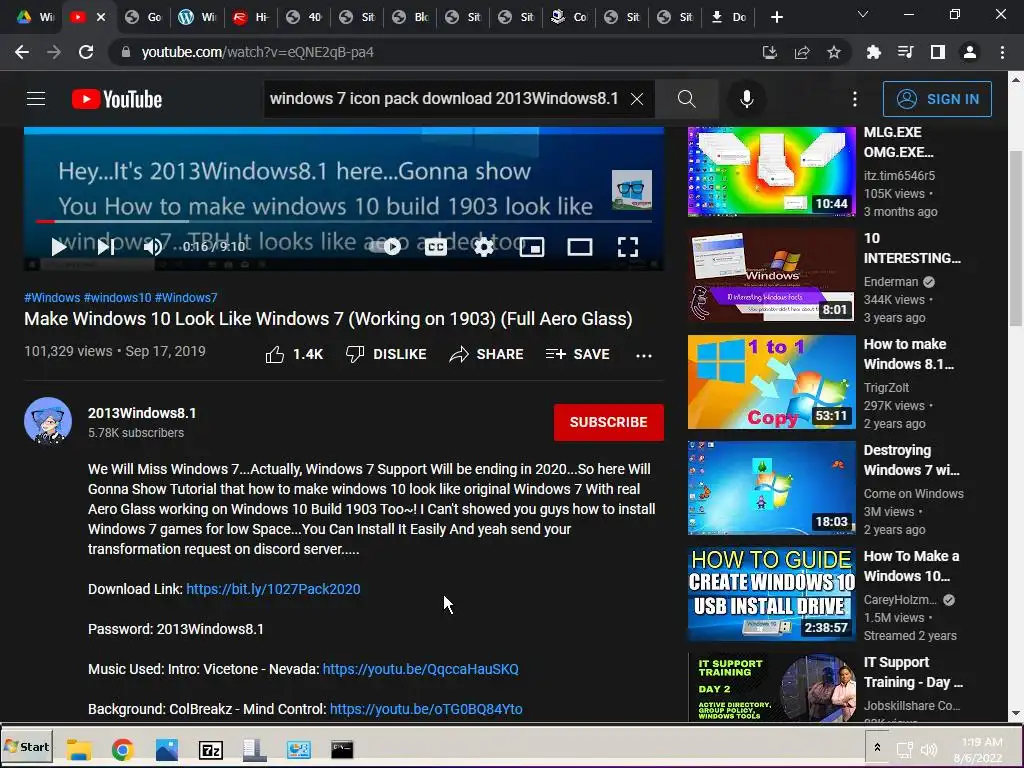This screenshot has width=1024, height=768.
Task: Click the #Windows hashtag
Action: coord(52,298)
